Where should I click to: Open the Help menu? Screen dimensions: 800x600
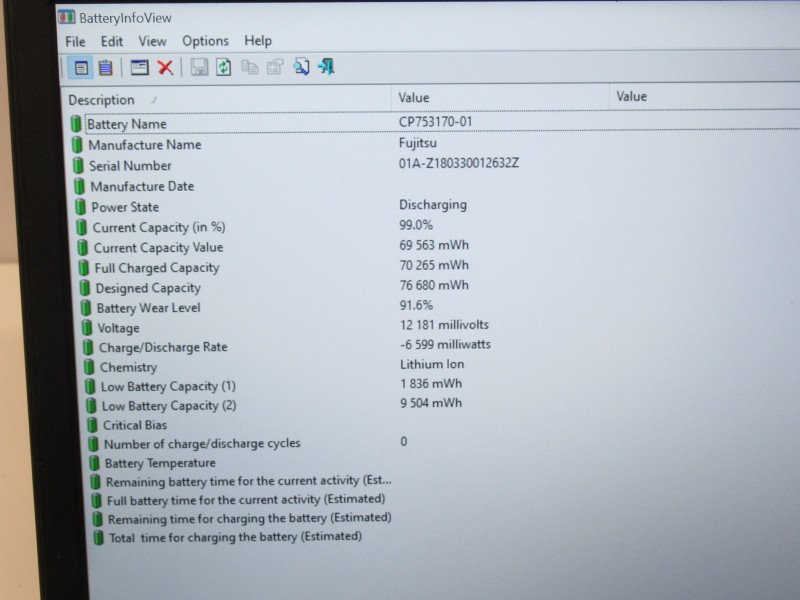(258, 41)
